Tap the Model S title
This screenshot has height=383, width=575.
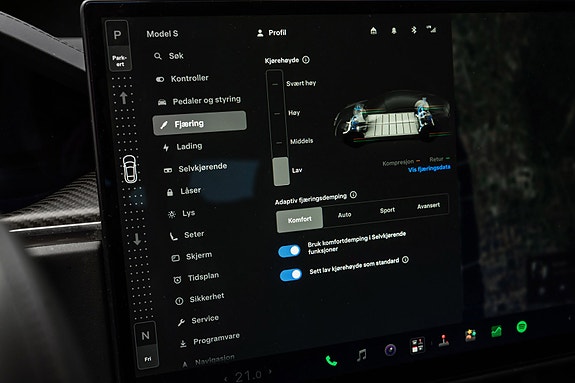coord(162,34)
